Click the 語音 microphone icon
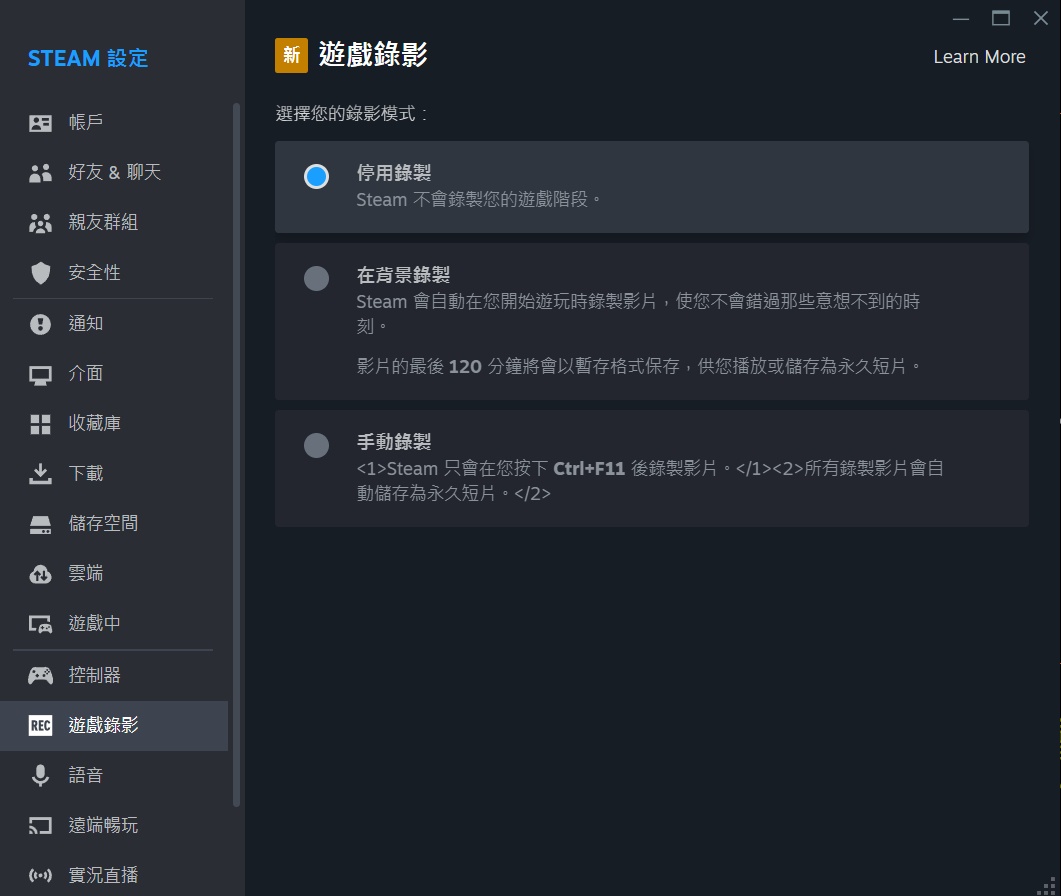Image resolution: width=1061 pixels, height=896 pixels. click(x=40, y=776)
